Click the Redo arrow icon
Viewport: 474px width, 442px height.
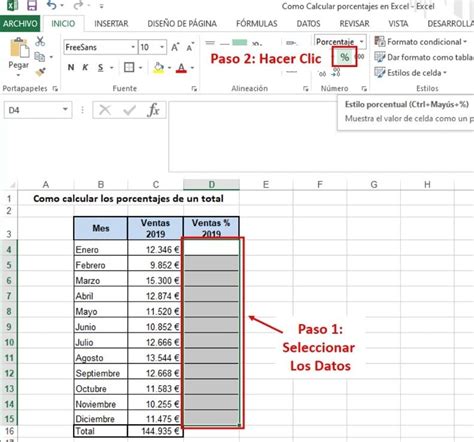click(78, 5)
